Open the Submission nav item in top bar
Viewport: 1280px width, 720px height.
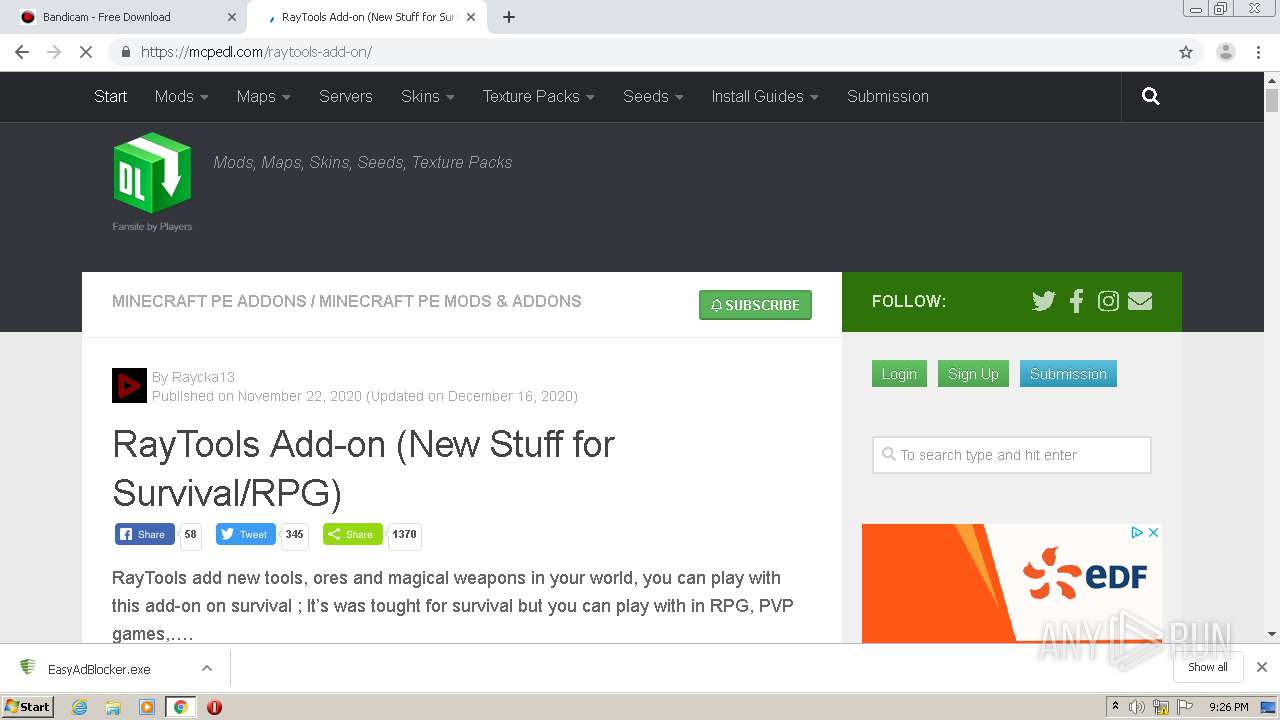[888, 96]
